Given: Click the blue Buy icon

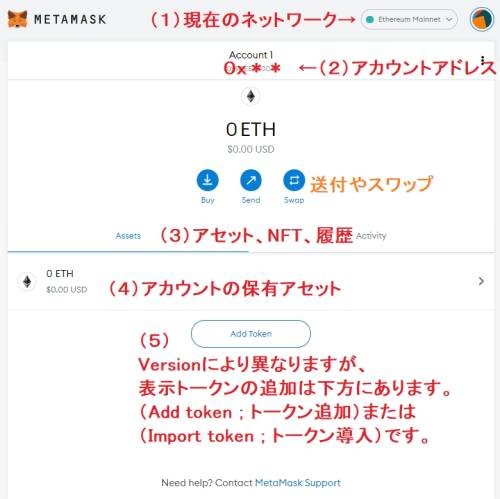Looking at the screenshot, I should [x=207, y=180].
